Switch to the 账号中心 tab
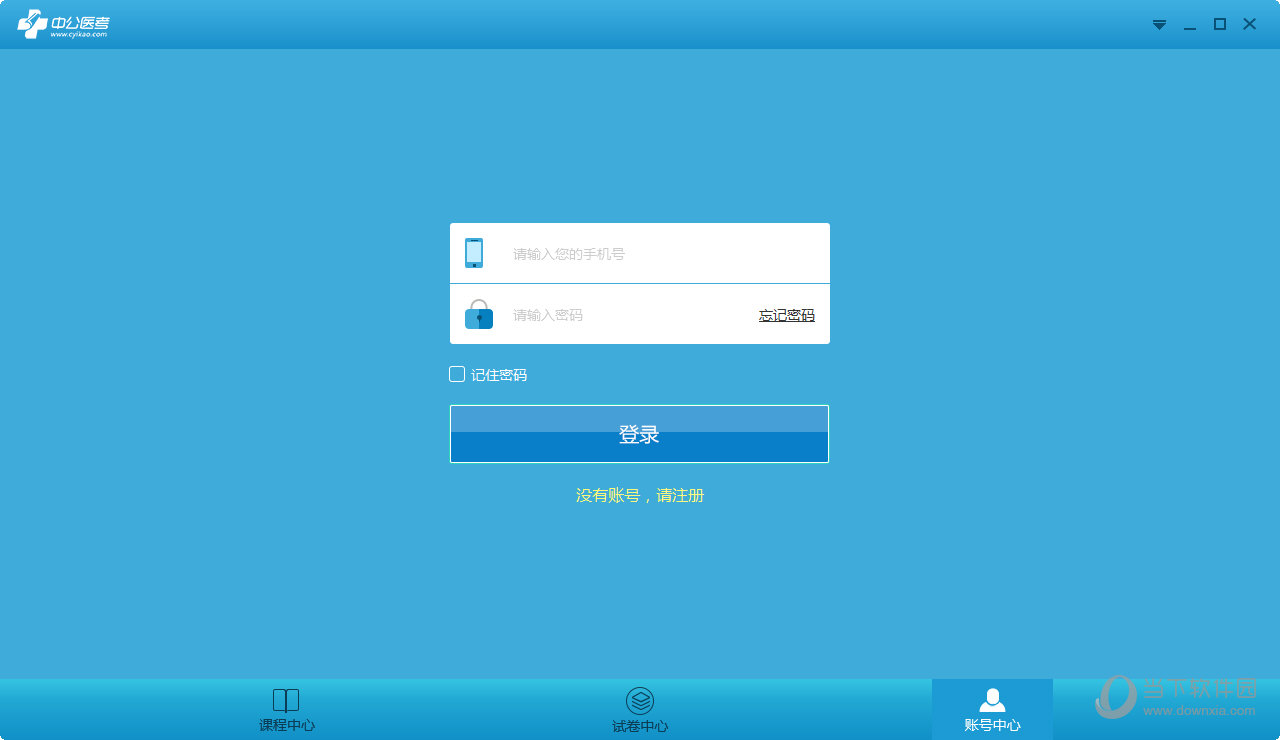 pyautogui.click(x=992, y=710)
